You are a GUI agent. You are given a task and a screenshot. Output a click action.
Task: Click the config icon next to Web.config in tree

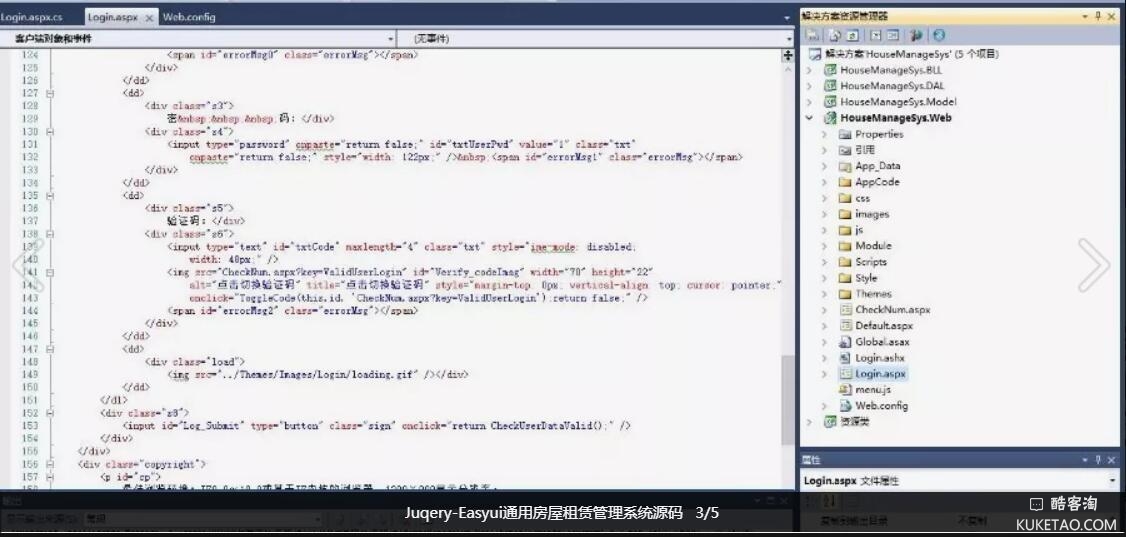844,405
